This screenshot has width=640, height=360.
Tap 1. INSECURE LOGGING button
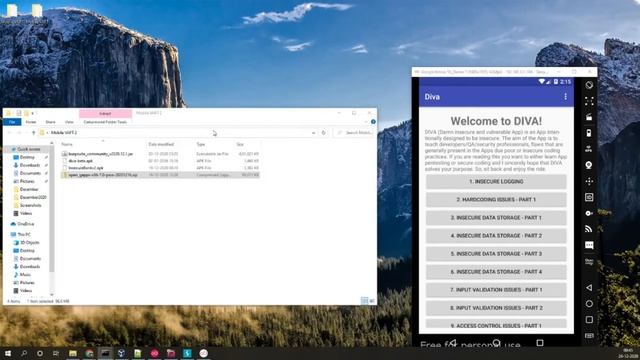[x=496, y=182]
